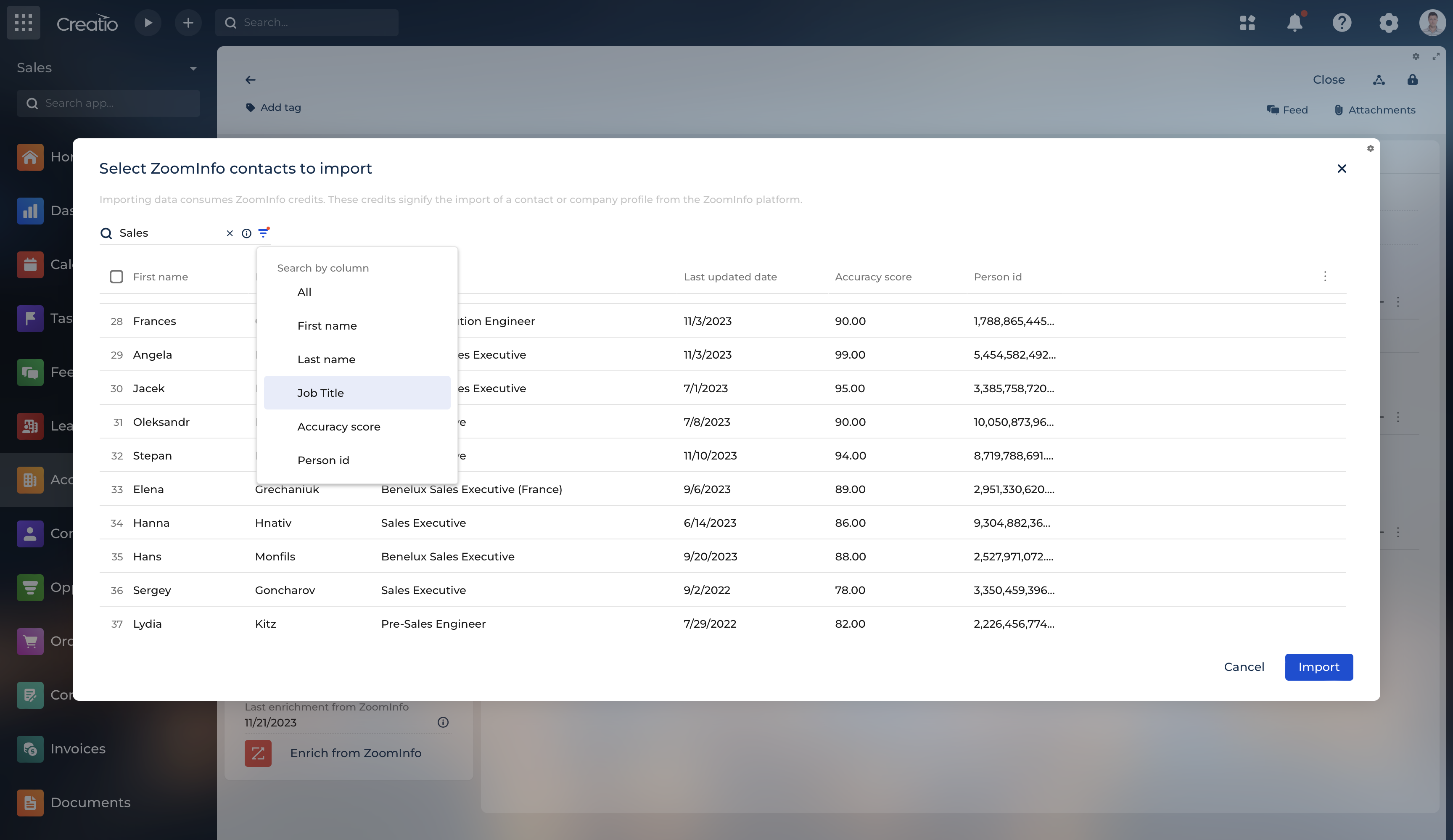Click the plus add record icon

pos(188,22)
